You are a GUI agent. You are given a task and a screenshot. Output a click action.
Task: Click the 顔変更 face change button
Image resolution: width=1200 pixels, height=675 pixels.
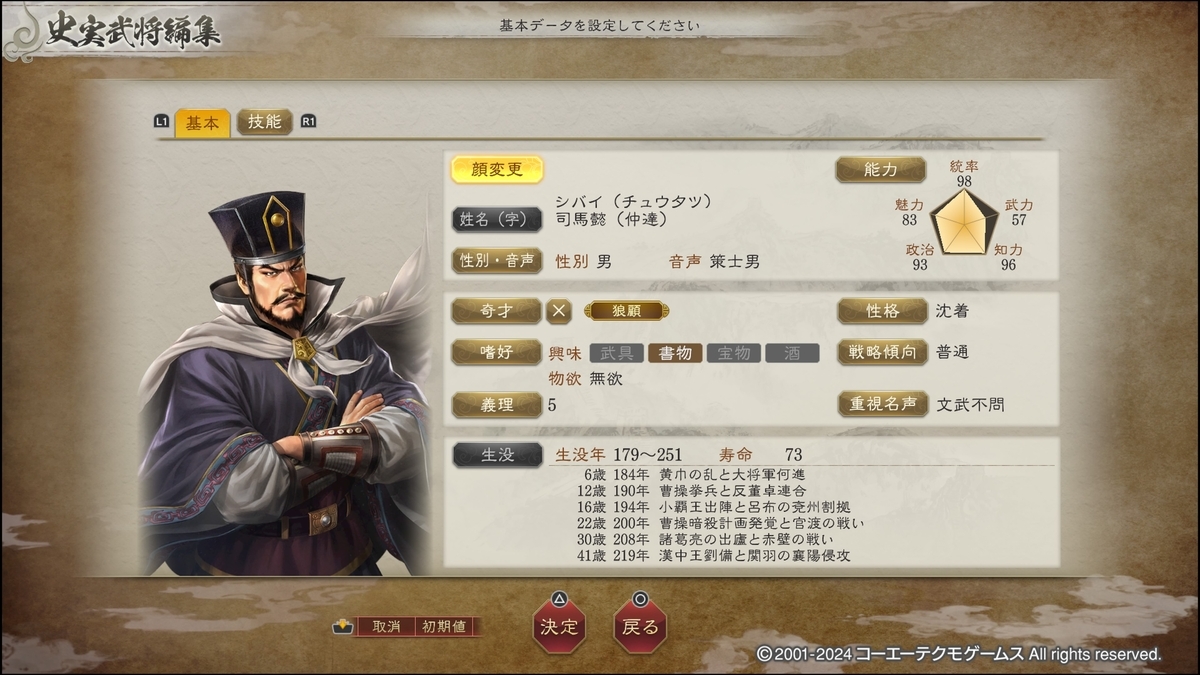click(x=497, y=170)
